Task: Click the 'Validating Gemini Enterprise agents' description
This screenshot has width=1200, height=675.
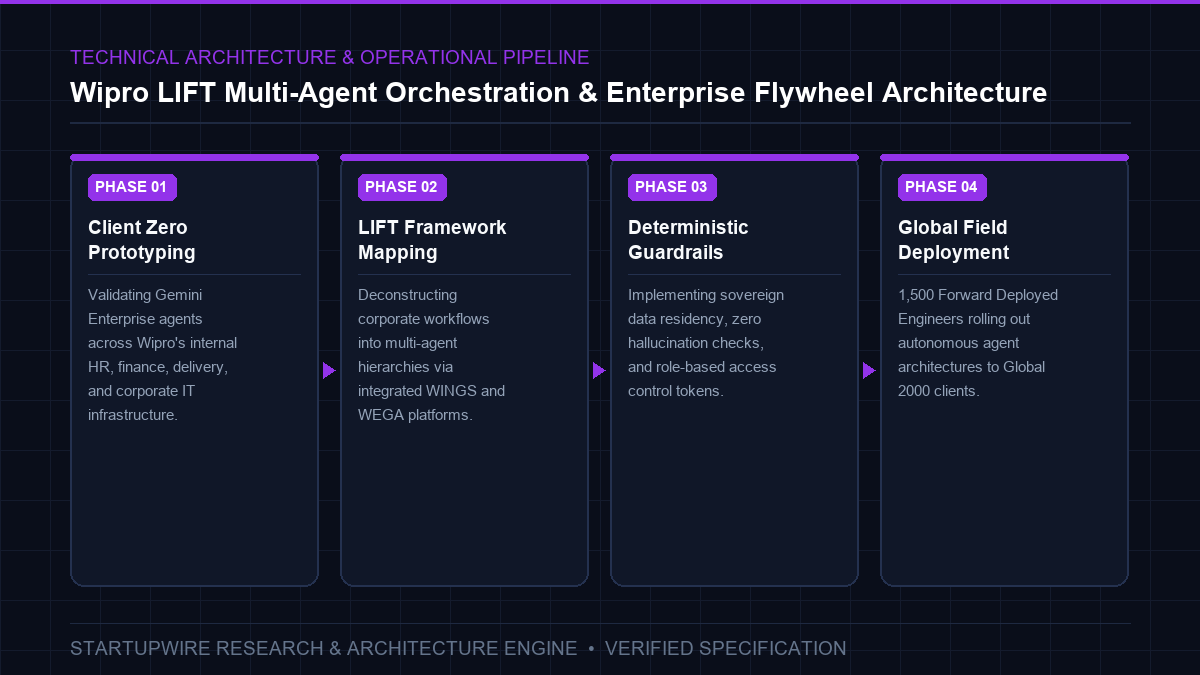Action: click(x=163, y=355)
